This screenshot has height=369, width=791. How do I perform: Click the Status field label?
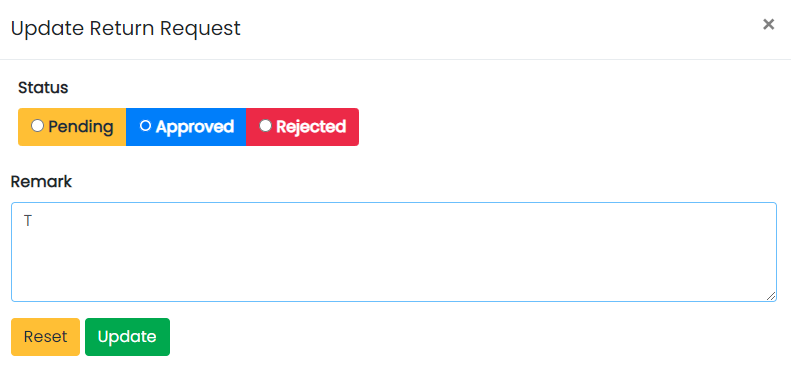[43, 88]
